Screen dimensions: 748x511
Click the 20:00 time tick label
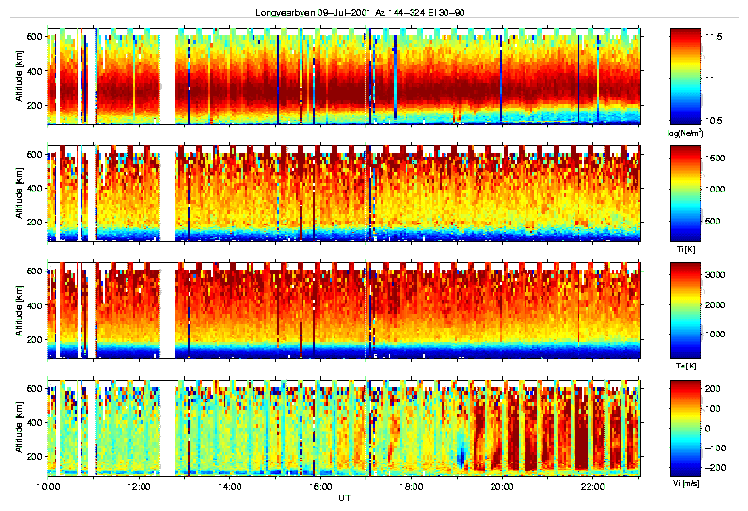pyautogui.click(x=502, y=486)
